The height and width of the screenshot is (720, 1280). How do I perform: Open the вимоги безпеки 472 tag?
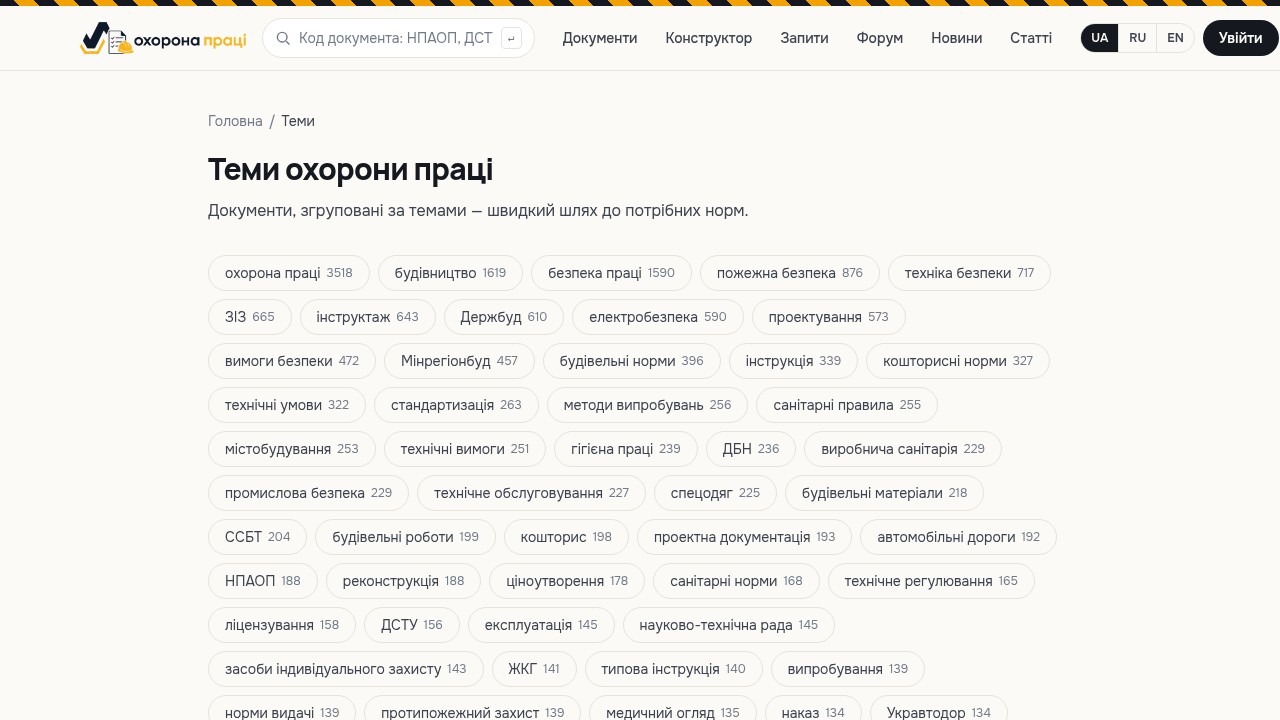click(292, 361)
